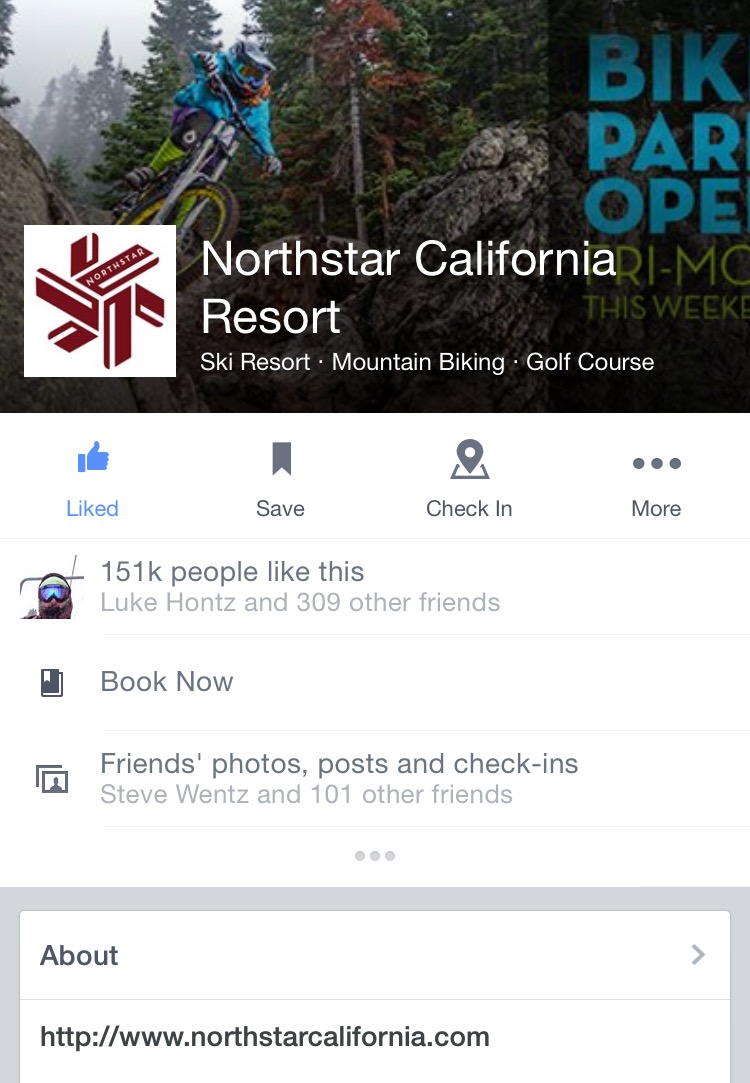Open the More three-dots menu
Viewport: 750px width, 1083px height.
657,463
